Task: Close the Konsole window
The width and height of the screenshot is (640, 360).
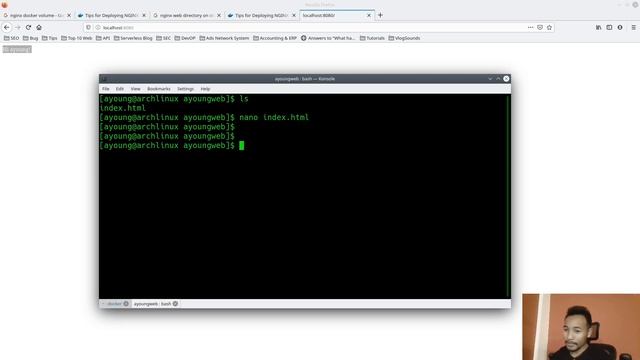Action: click(x=506, y=79)
